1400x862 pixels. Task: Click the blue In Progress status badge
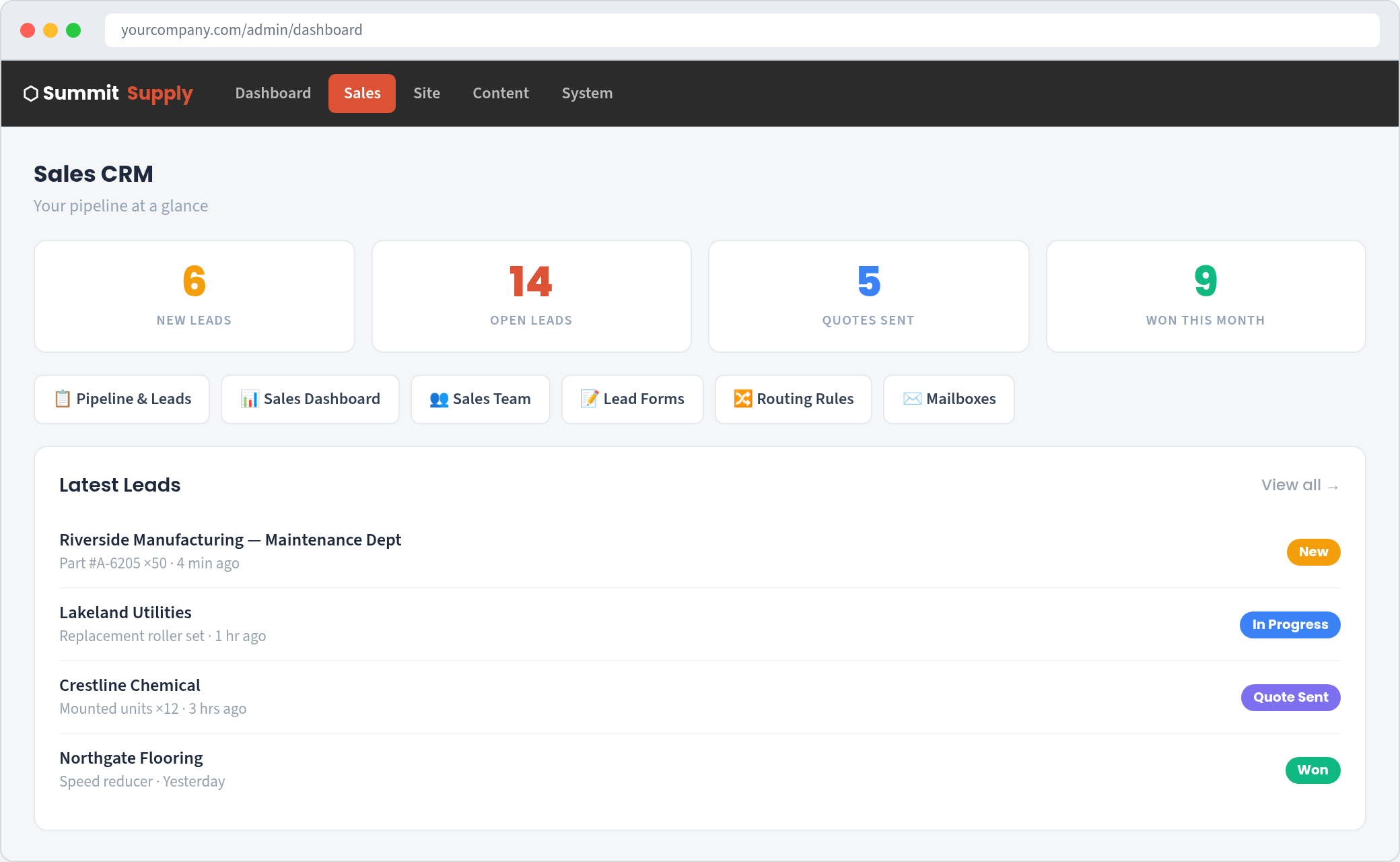click(1290, 625)
